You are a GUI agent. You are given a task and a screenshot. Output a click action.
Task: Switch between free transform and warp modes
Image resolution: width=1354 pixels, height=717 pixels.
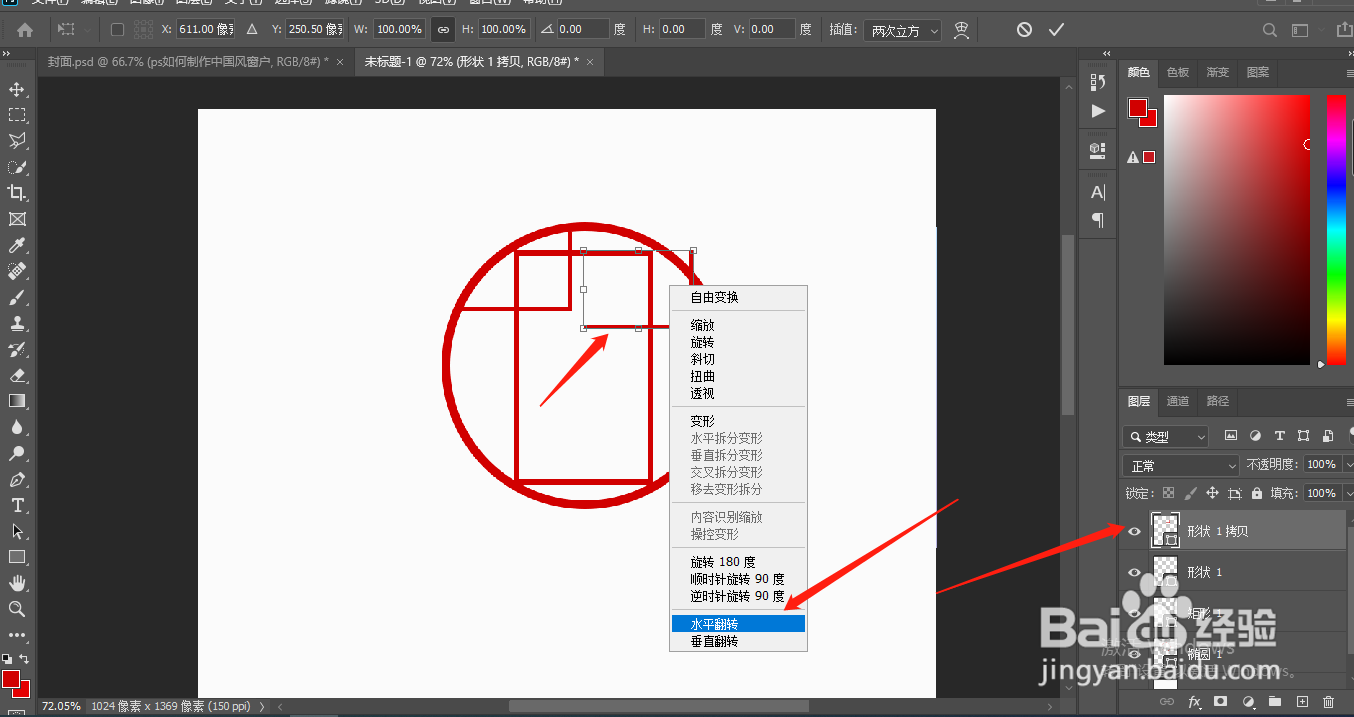tap(962, 30)
